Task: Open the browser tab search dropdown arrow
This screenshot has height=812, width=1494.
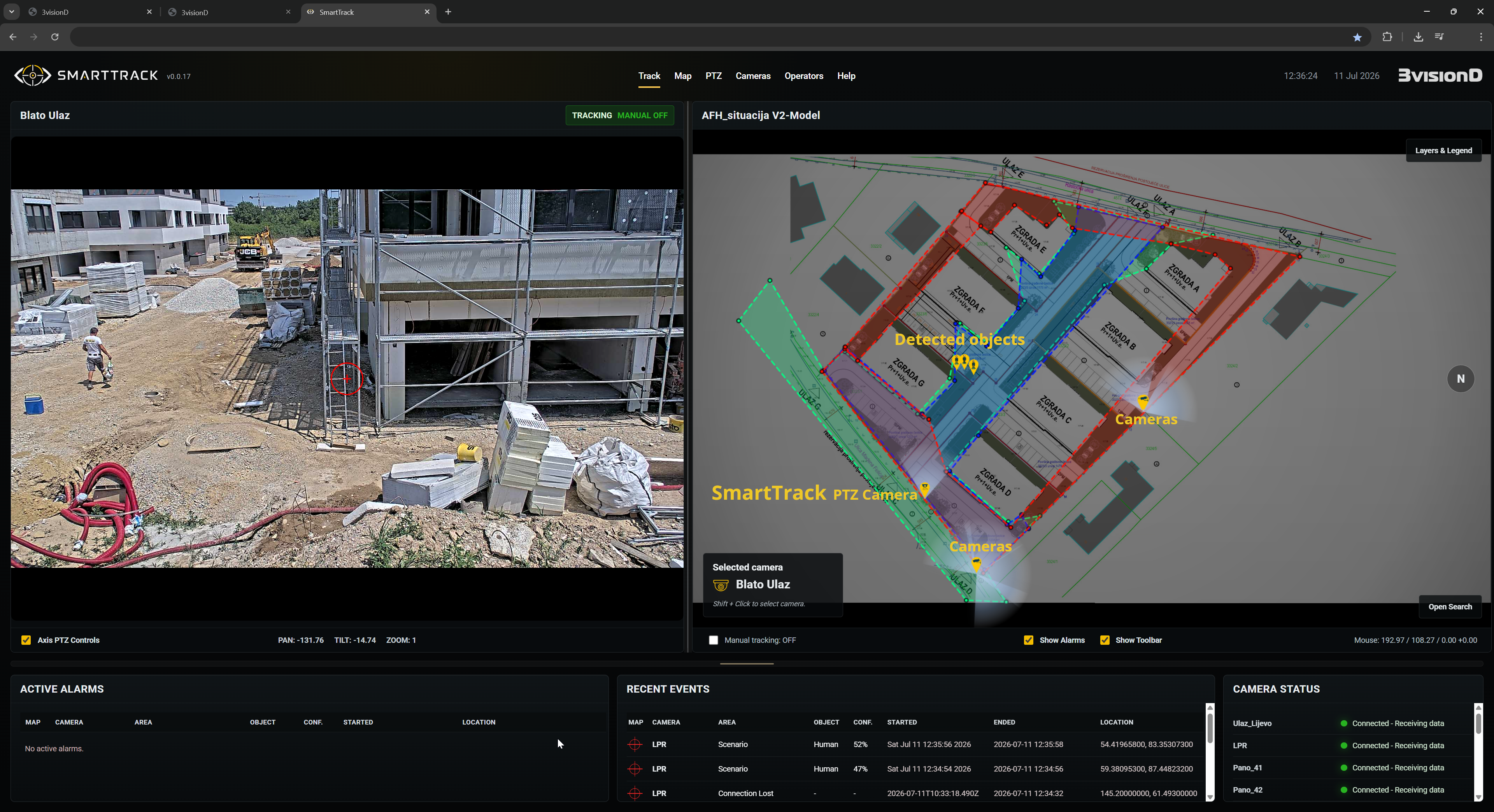Action: (x=12, y=12)
